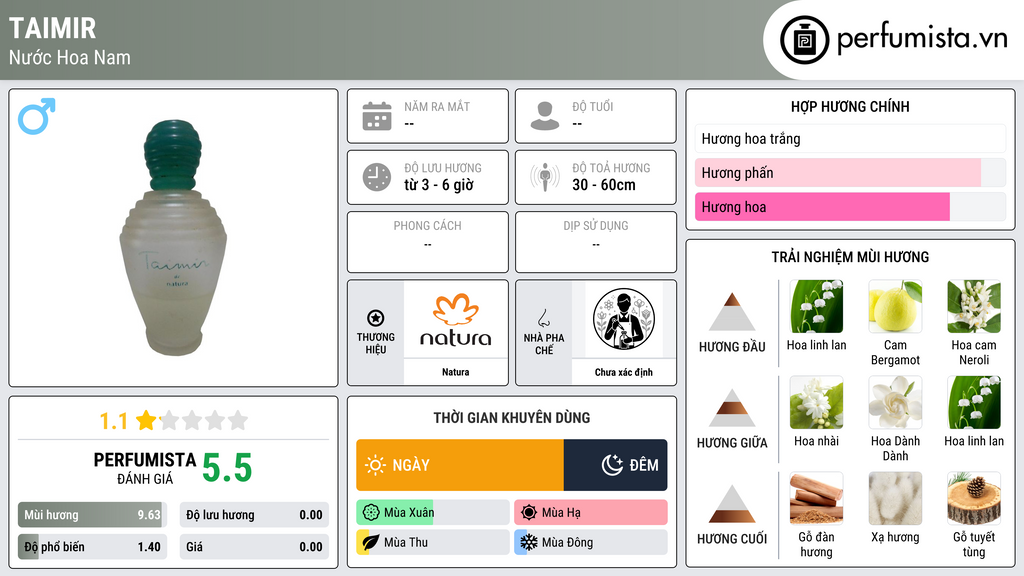Click the Hương cuối pyramid icon
1024x576 pixels.
tap(732, 504)
